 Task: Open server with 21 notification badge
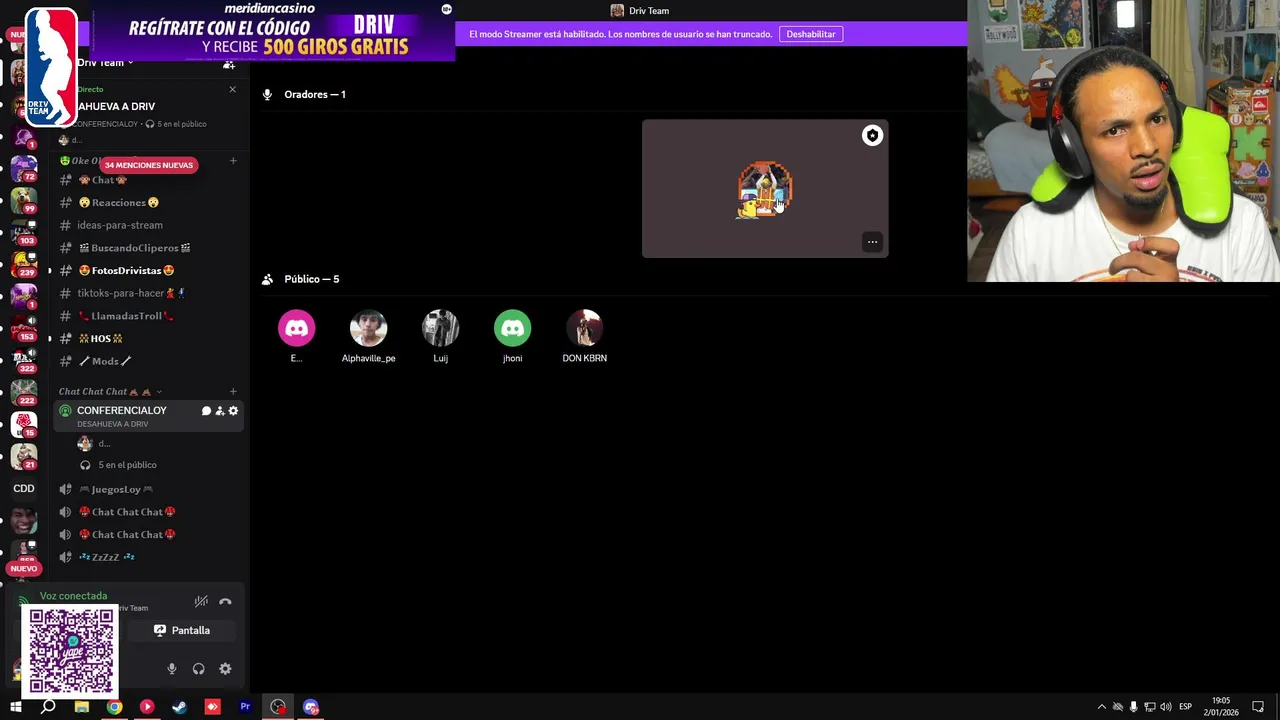point(24,456)
